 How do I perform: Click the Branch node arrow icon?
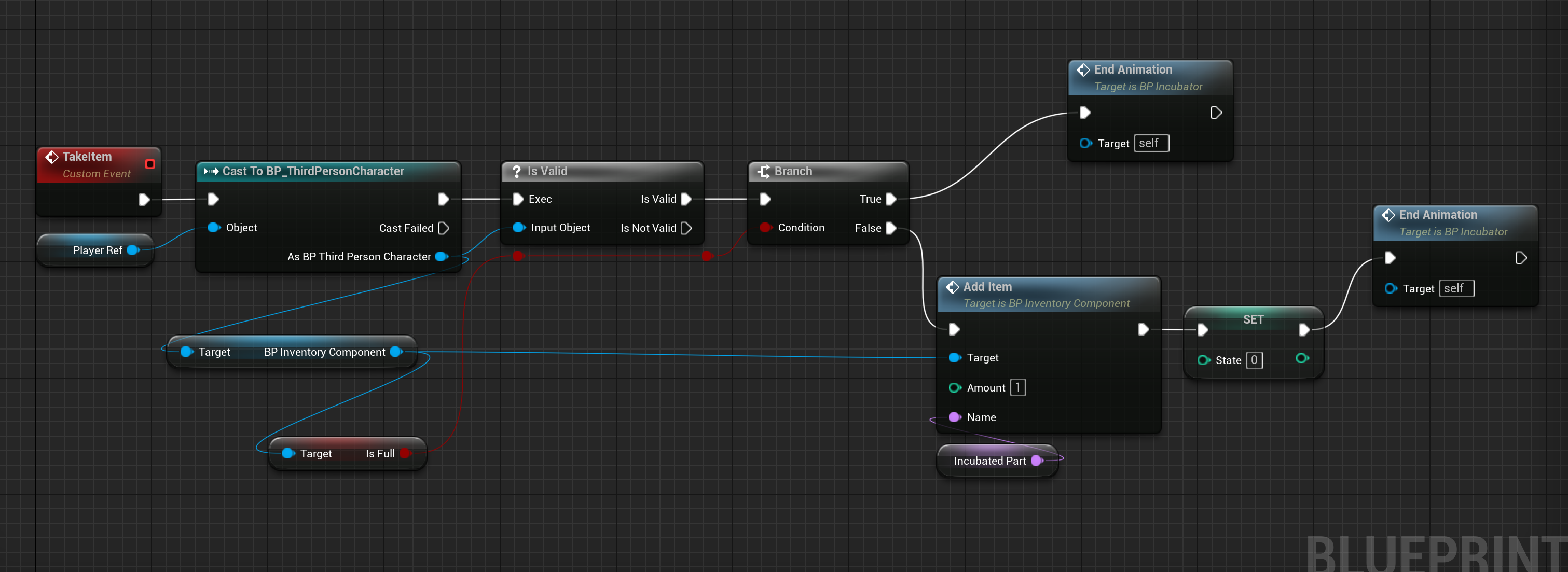pyautogui.click(x=763, y=171)
